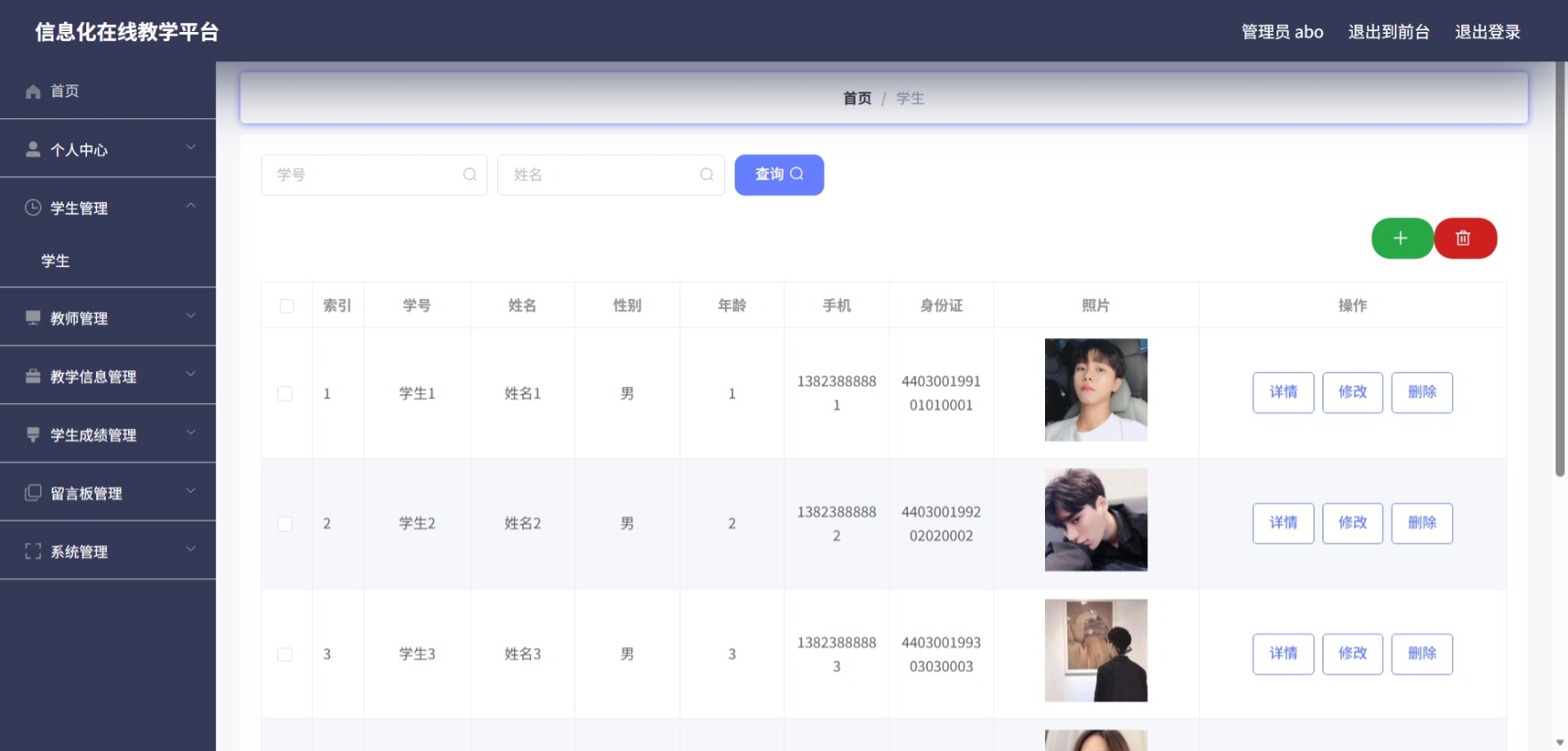
Task: Open the photo thumbnail of 学生1
Action: pos(1096,390)
